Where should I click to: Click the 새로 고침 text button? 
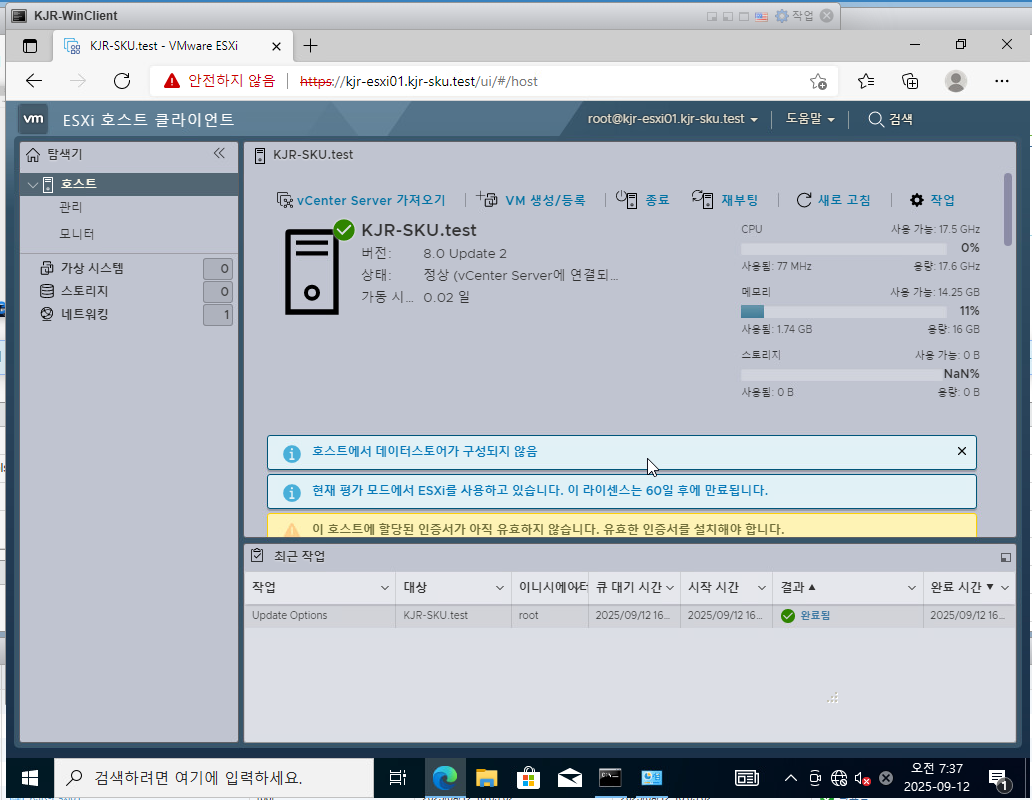tap(844, 200)
